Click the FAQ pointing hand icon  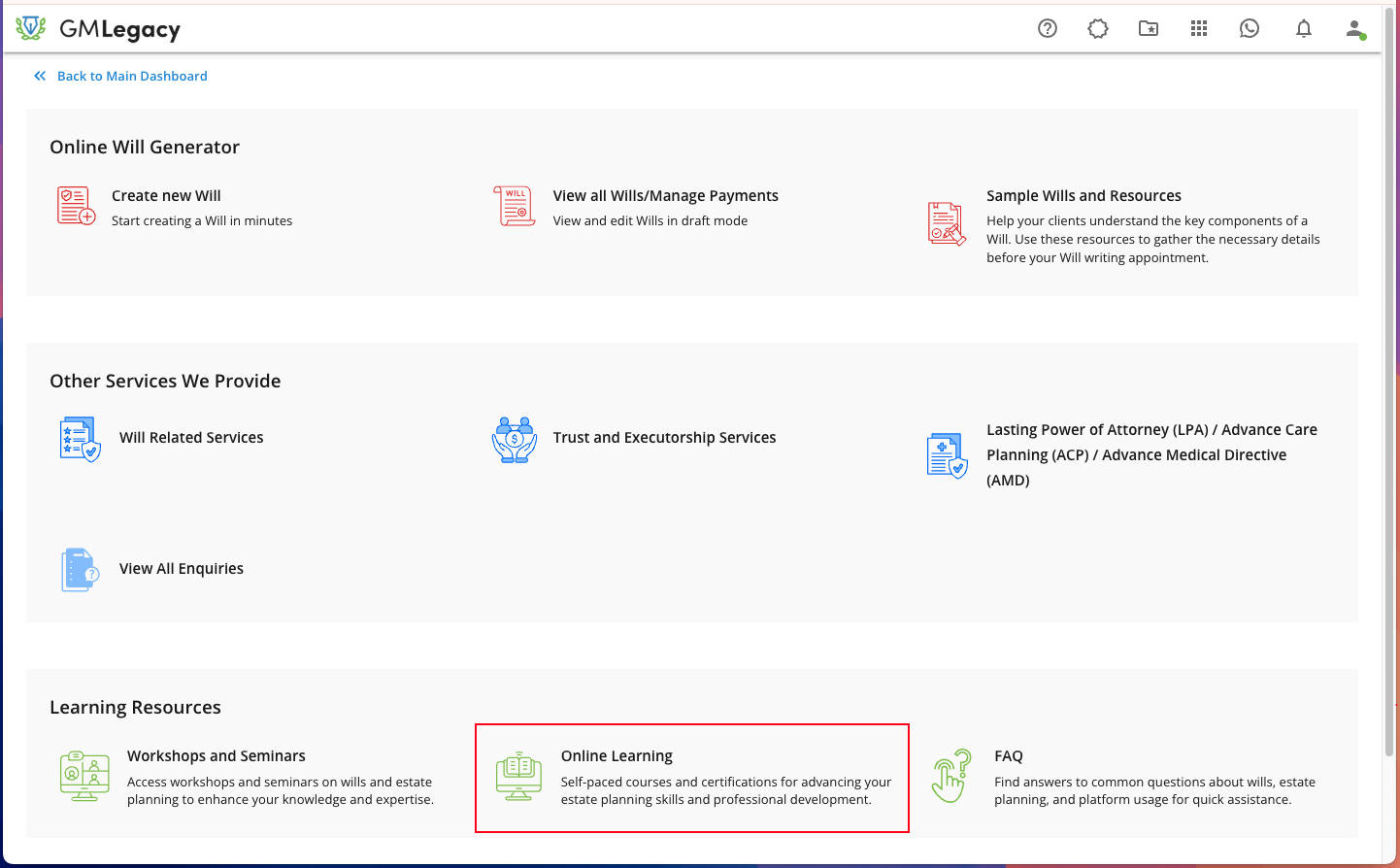951,776
